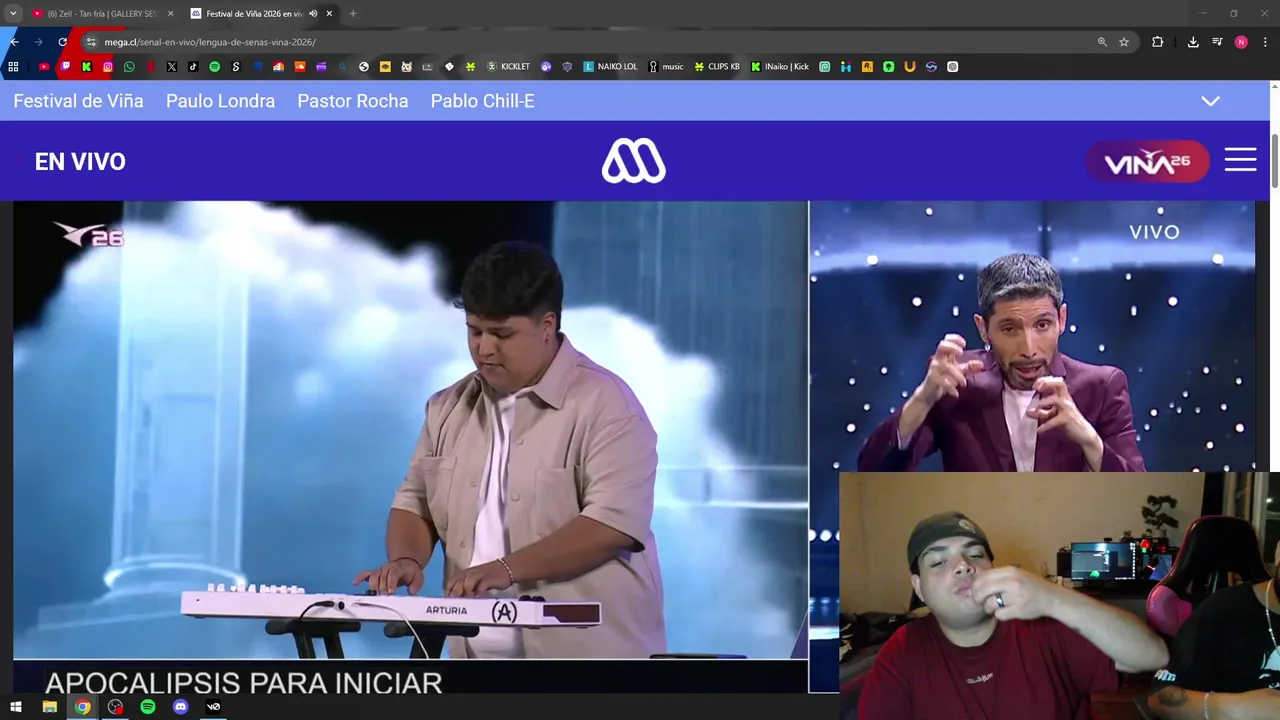Viewport: 1280px width, 720px height.
Task: Open the X (Twitter) bookmark icon
Action: (172, 67)
